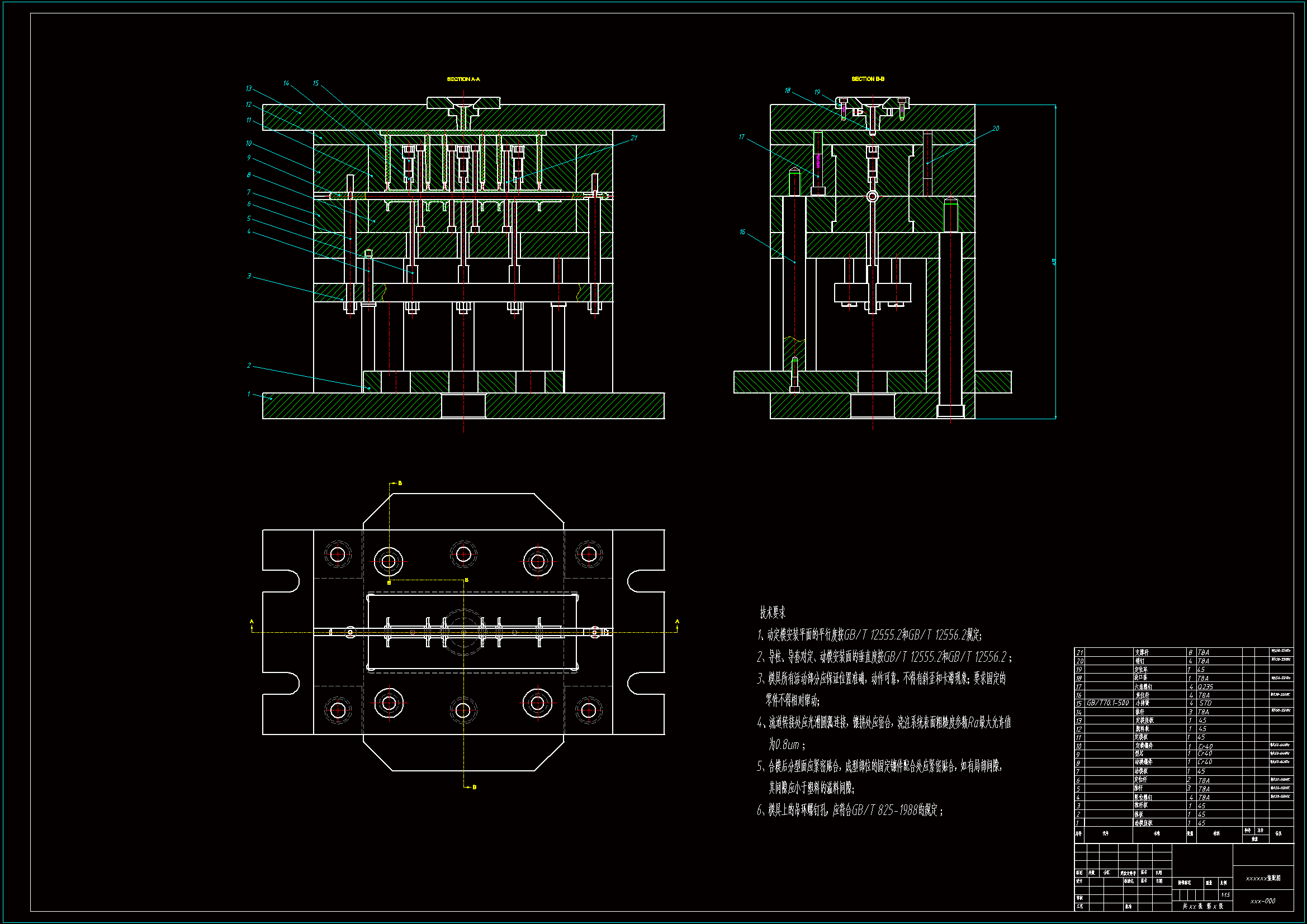Select the xxx-000 drawing number in title block
1307x924 pixels.
tap(1263, 901)
